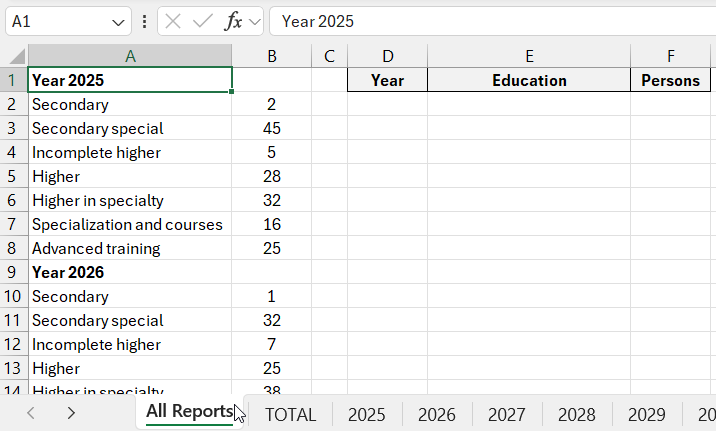The height and width of the screenshot is (431, 716).
Task: Click the Cancel X icon in formula bar
Action: 174,21
